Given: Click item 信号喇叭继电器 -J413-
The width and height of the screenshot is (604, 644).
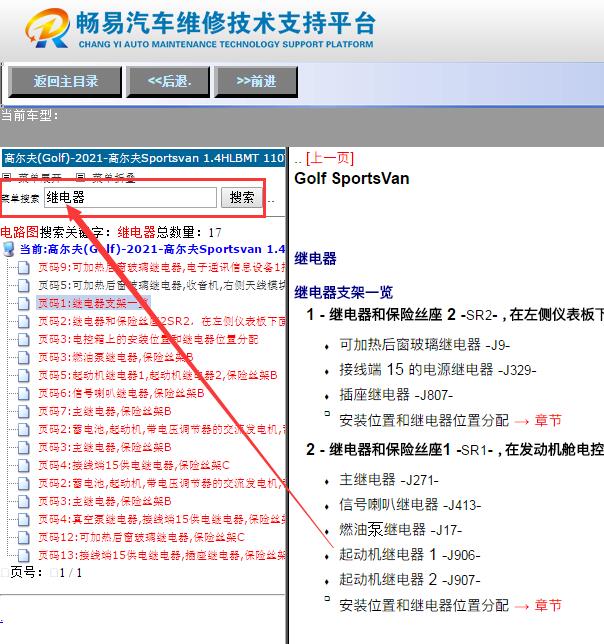Looking at the screenshot, I should click(x=410, y=505).
